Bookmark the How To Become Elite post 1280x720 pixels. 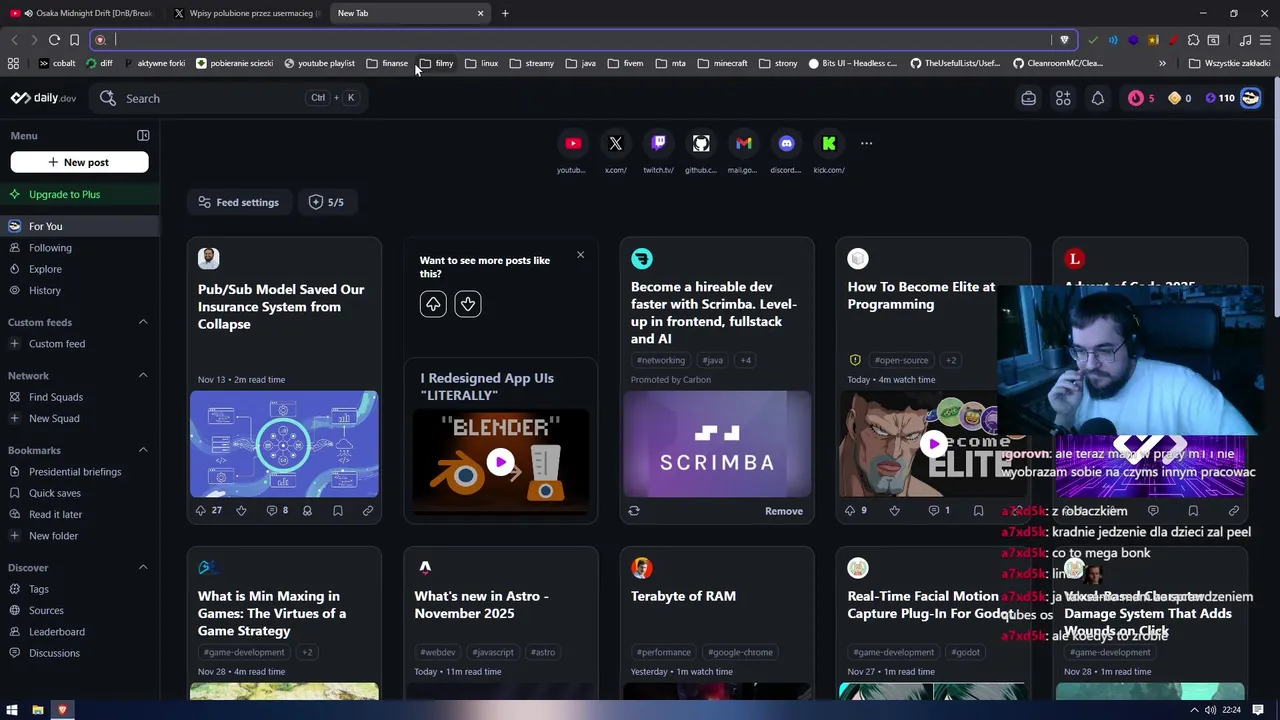click(978, 510)
